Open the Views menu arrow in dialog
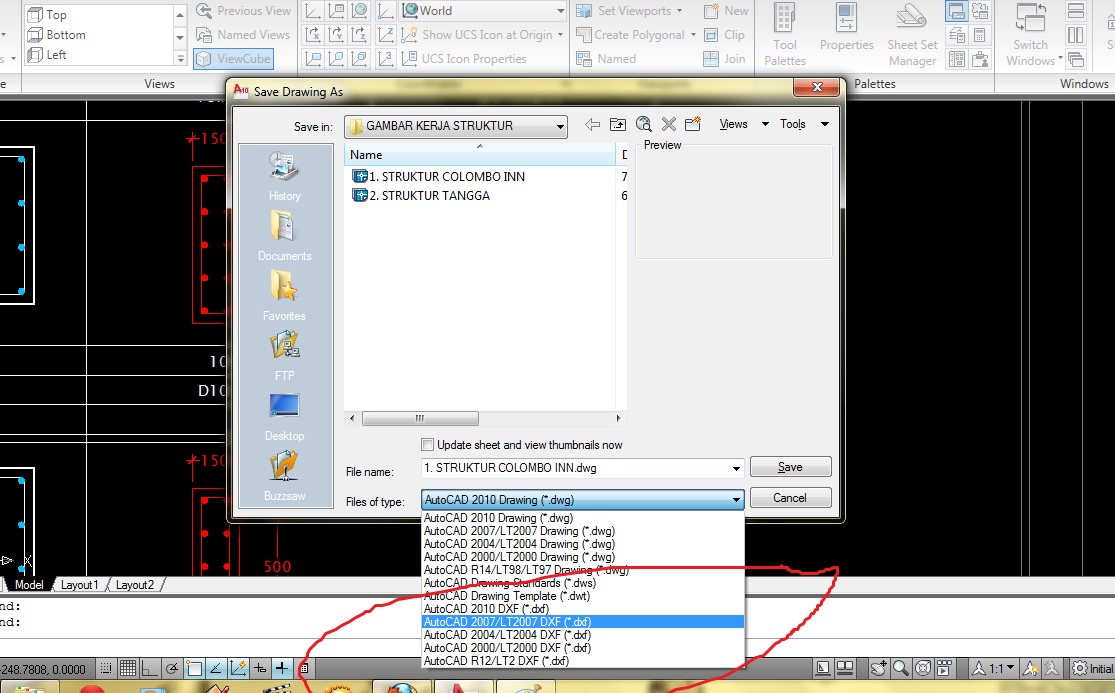This screenshot has height=693, width=1115. [x=765, y=124]
